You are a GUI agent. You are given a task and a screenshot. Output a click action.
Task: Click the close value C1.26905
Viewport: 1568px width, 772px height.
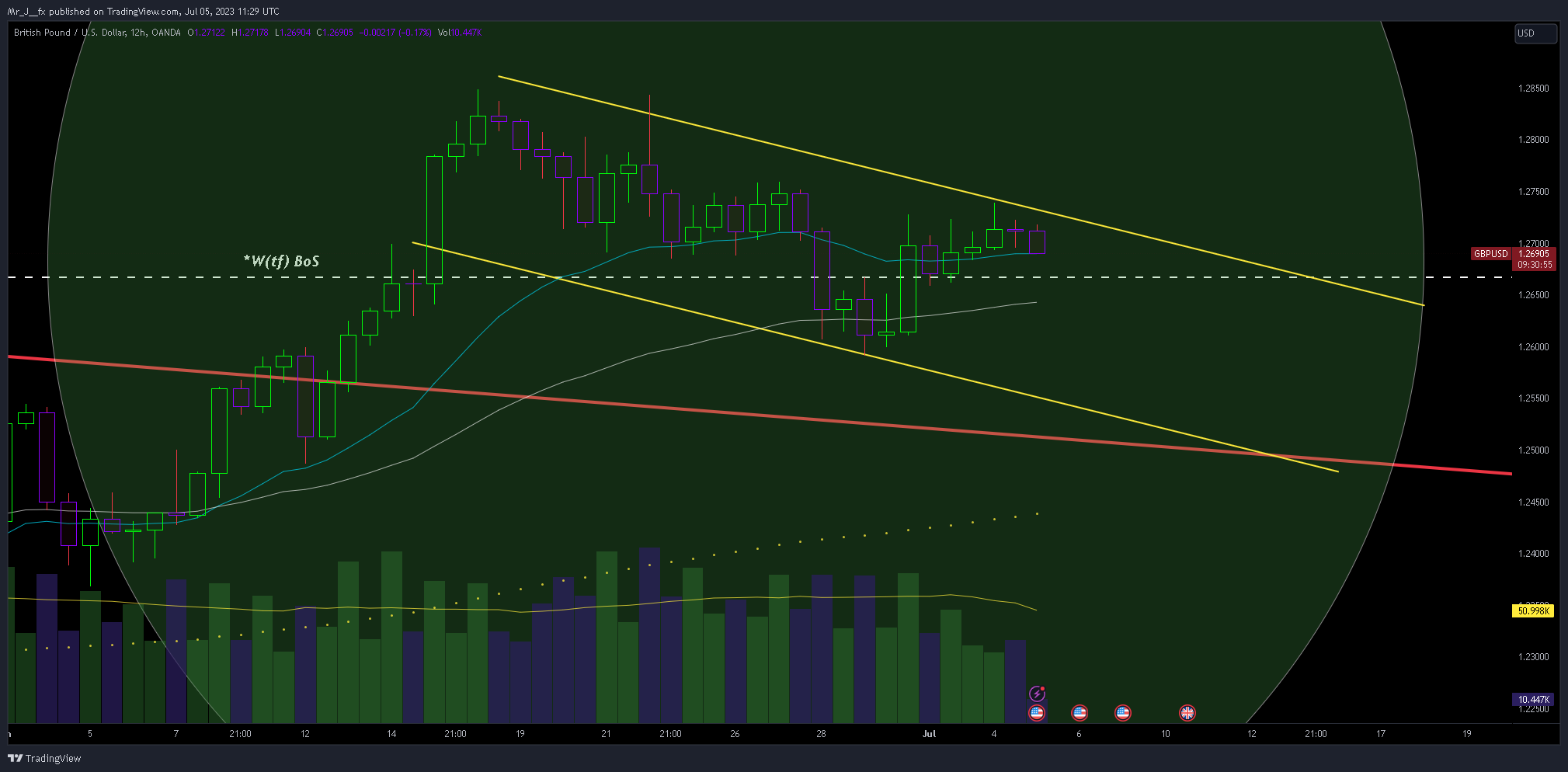tap(335, 33)
